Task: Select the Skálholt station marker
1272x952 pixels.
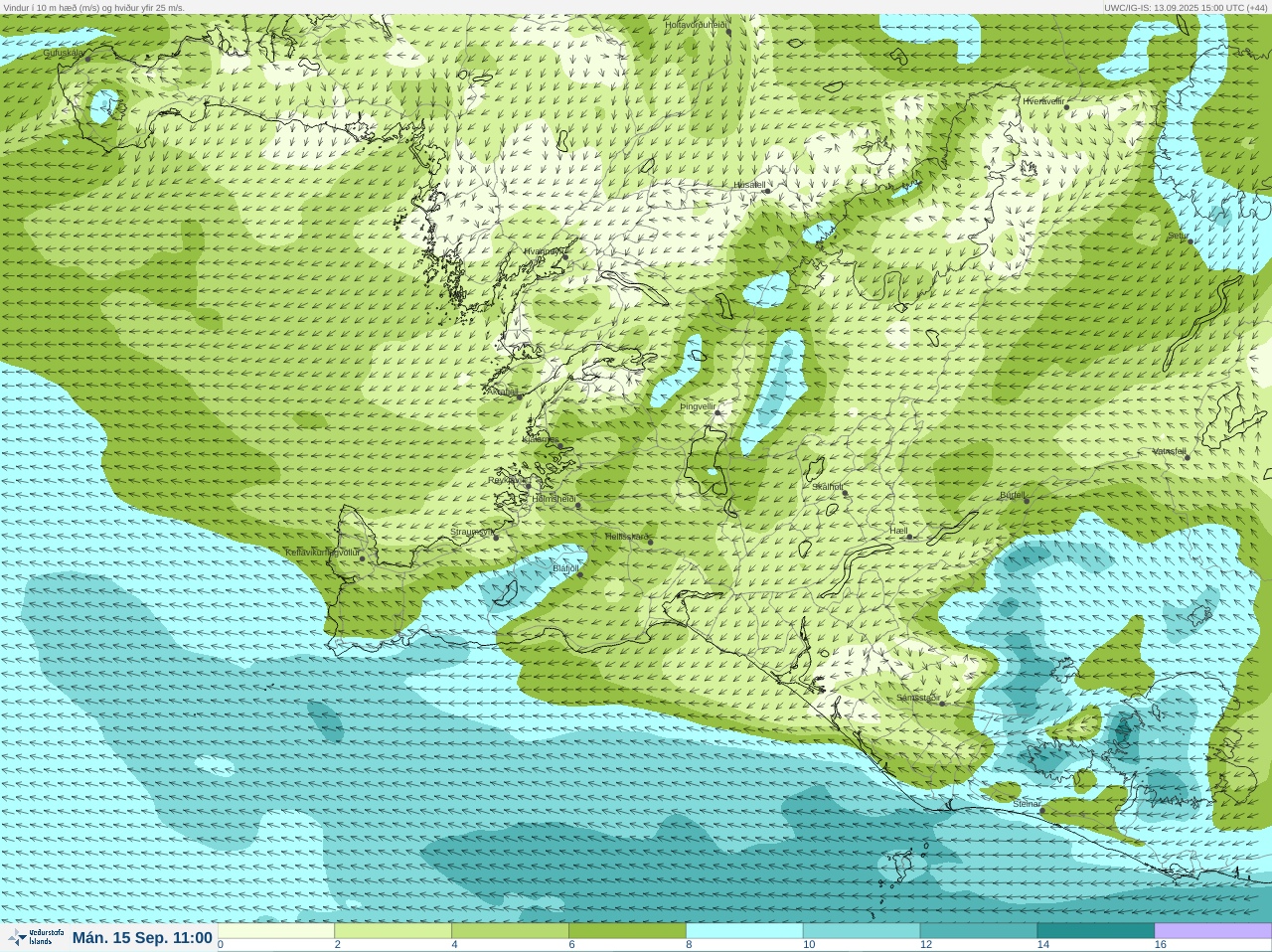Action: point(846,493)
